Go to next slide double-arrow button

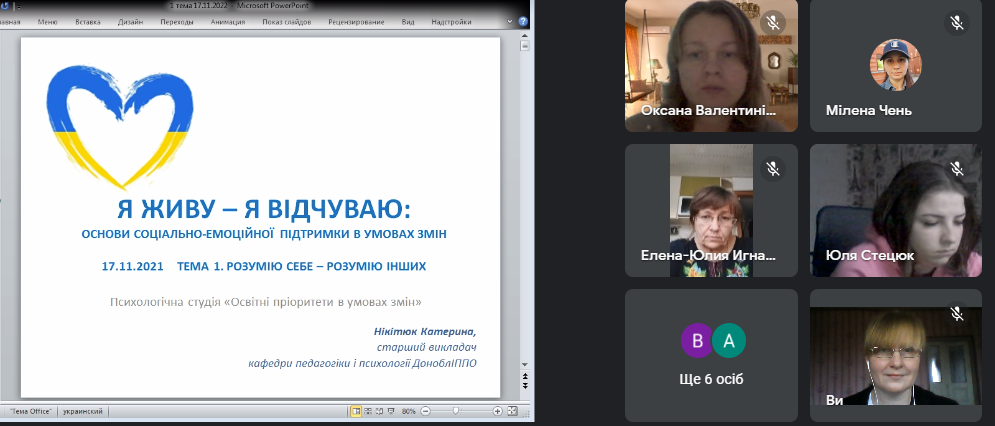click(x=525, y=385)
